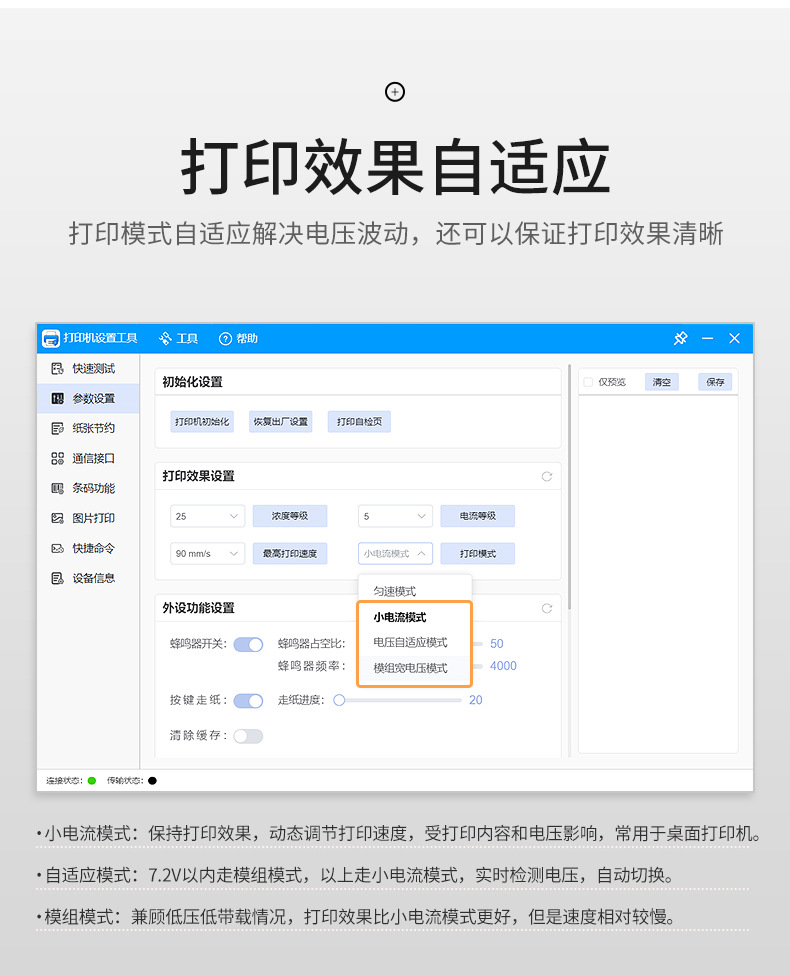Image resolution: width=790 pixels, height=976 pixels.
Task: Click the 走纸进度 slider handle
Action: pyautogui.click(x=339, y=700)
